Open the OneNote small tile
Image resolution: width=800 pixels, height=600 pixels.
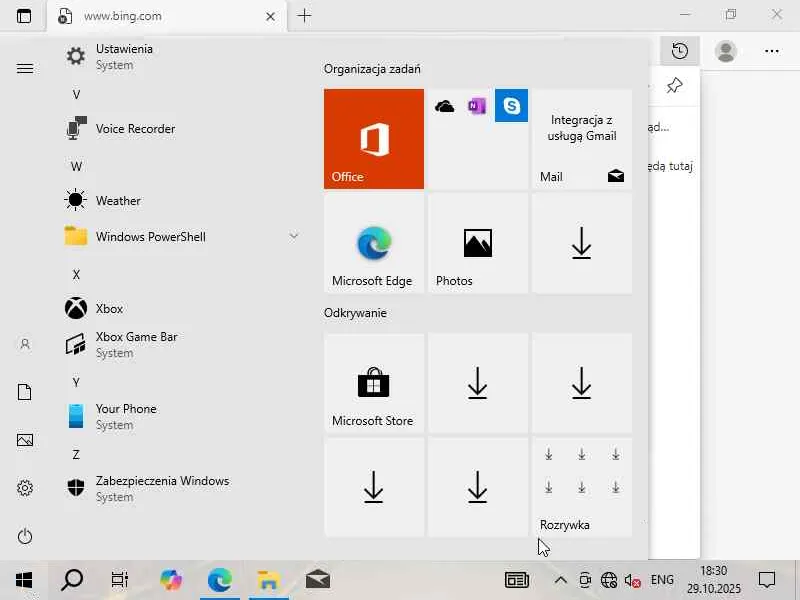(x=477, y=106)
